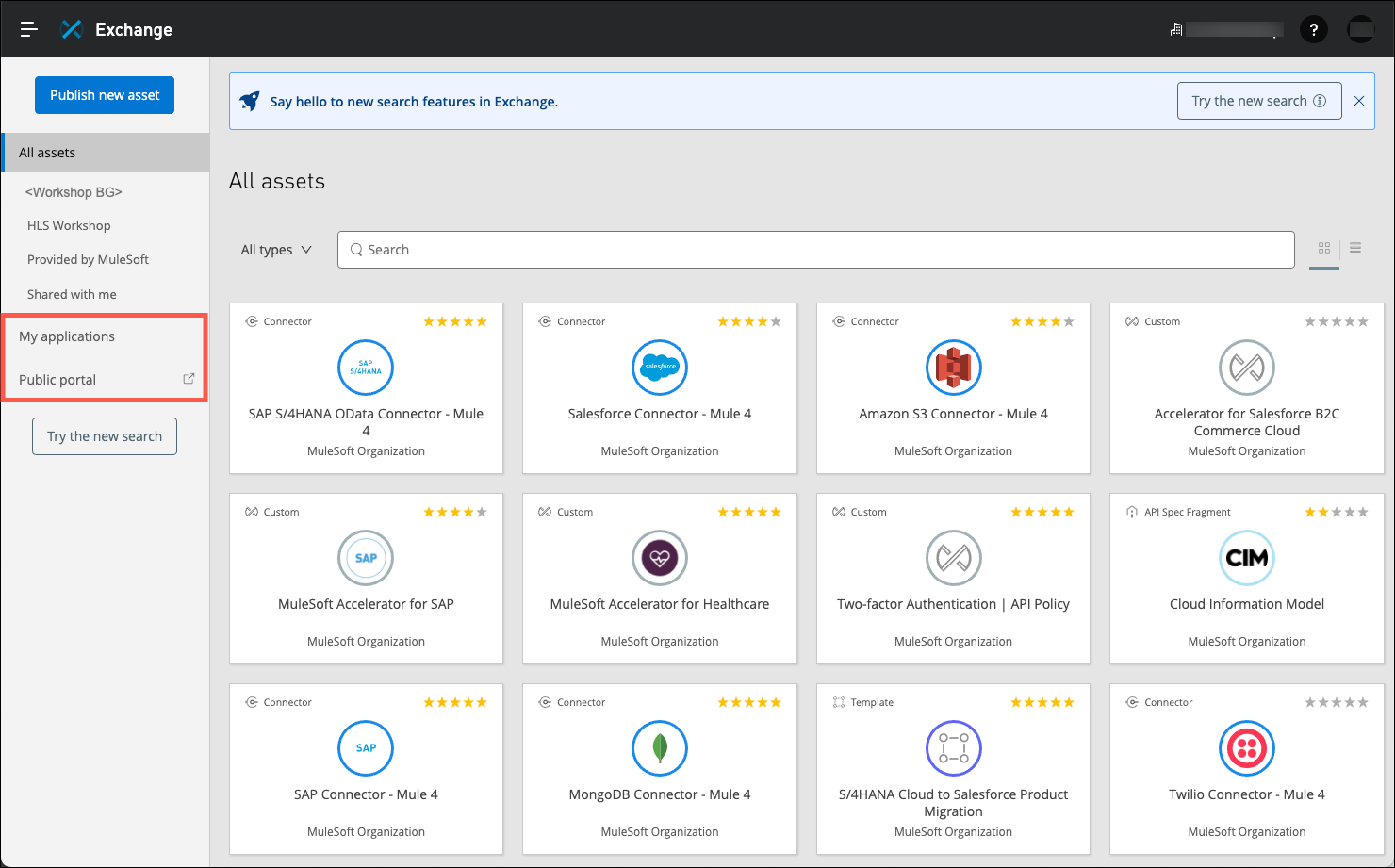
Task: Open My applications
Action: tap(67, 336)
